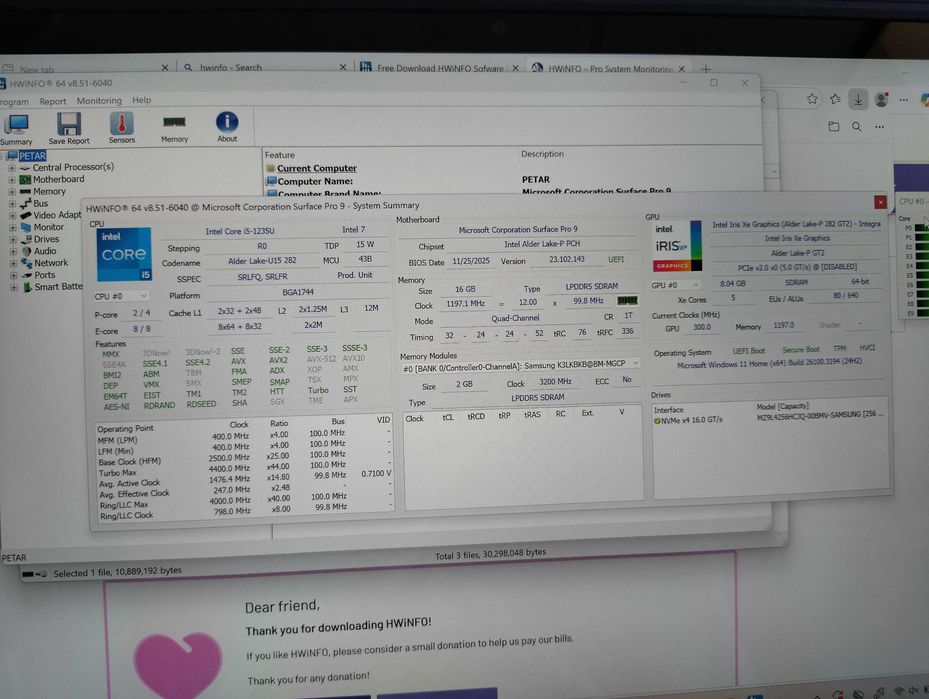This screenshot has height=699, width=929.
Task: Close the New tab browser tab
Action: coord(165,68)
